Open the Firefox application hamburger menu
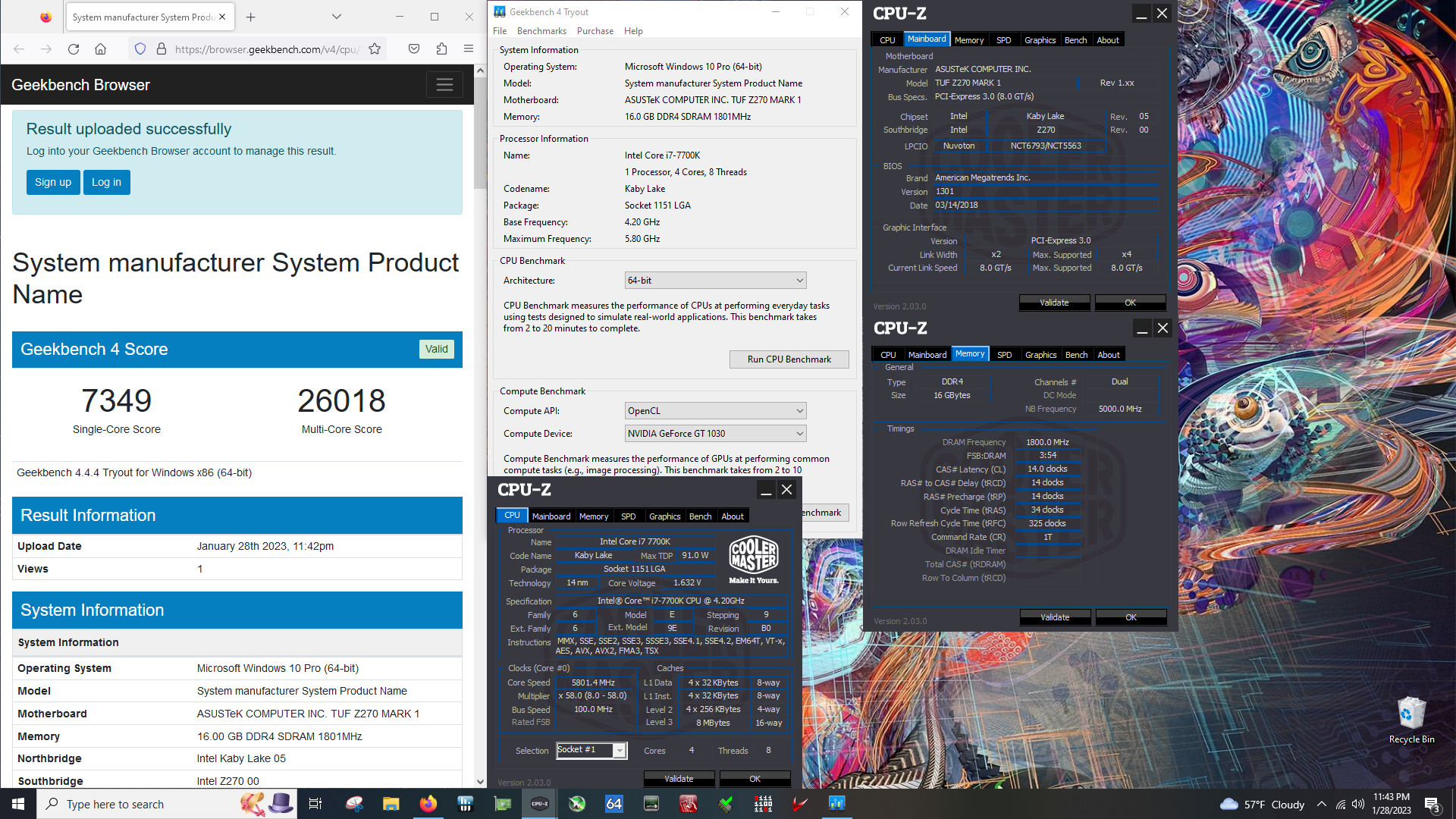 (x=469, y=49)
